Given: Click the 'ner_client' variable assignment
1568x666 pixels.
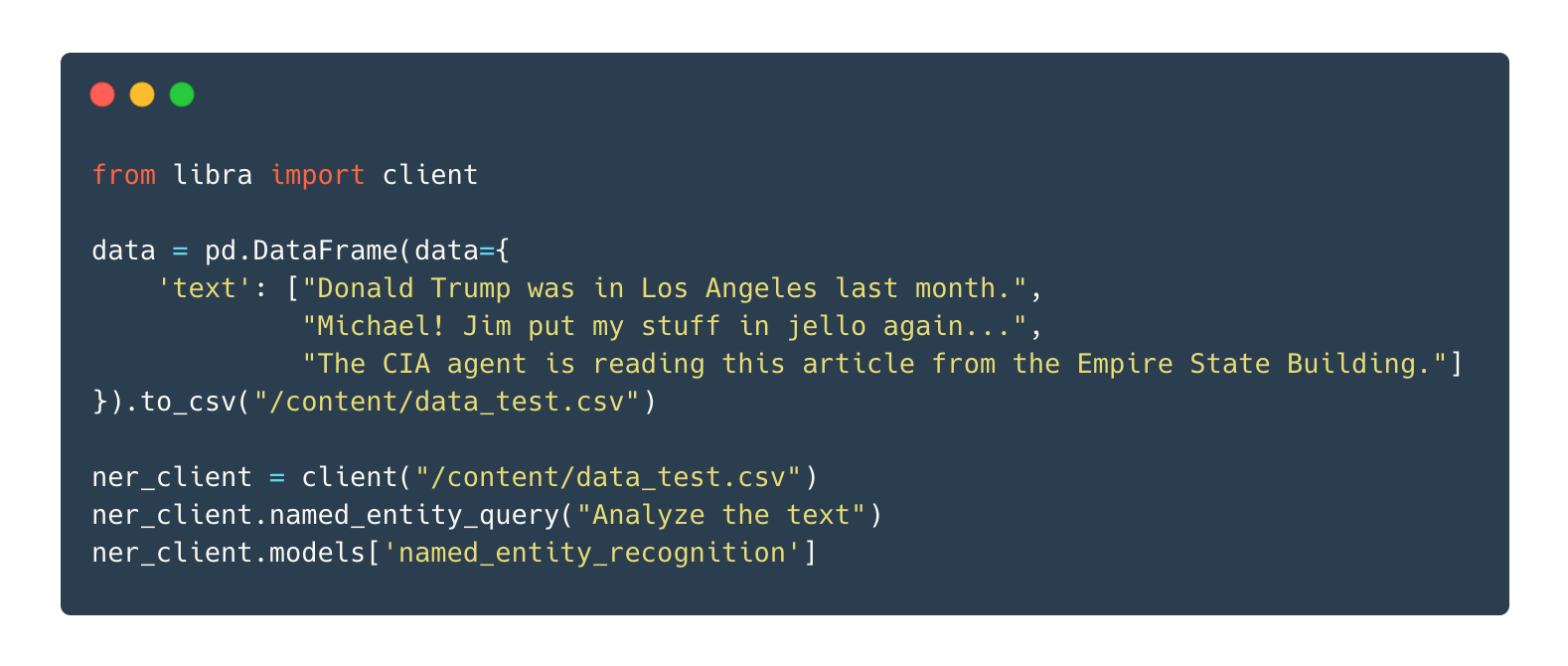Looking at the screenshot, I should tap(172, 477).
